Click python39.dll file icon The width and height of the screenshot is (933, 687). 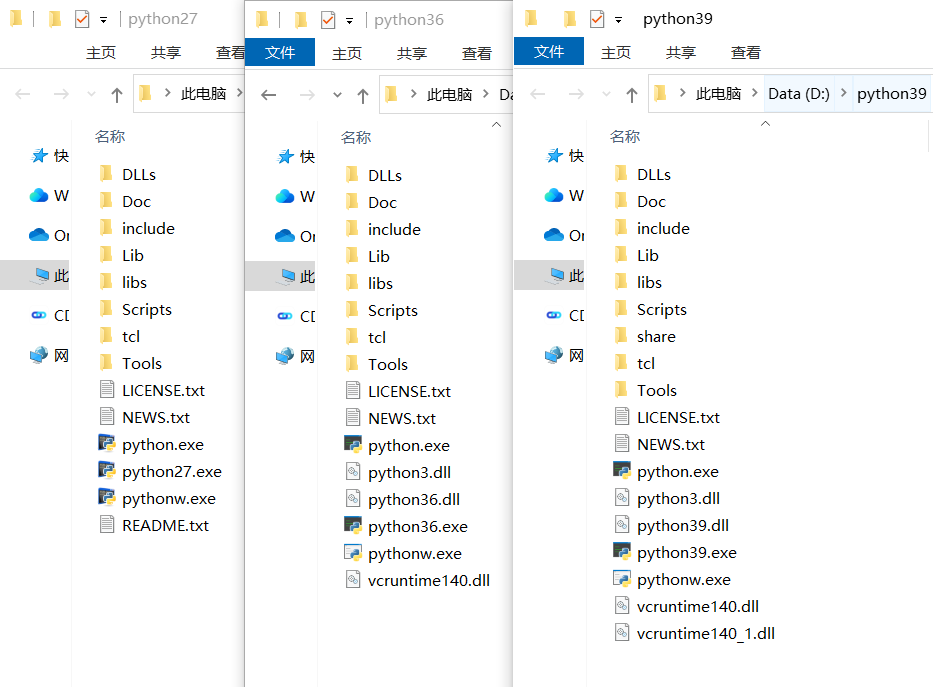(622, 525)
